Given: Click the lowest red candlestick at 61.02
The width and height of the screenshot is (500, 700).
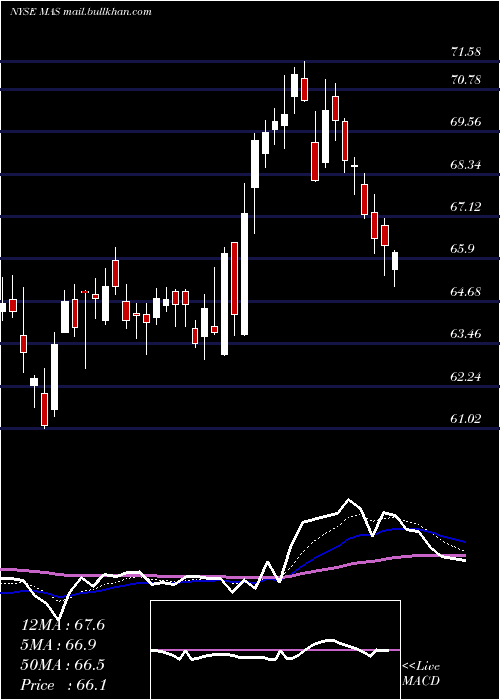Looking at the screenshot, I should coord(44,409).
